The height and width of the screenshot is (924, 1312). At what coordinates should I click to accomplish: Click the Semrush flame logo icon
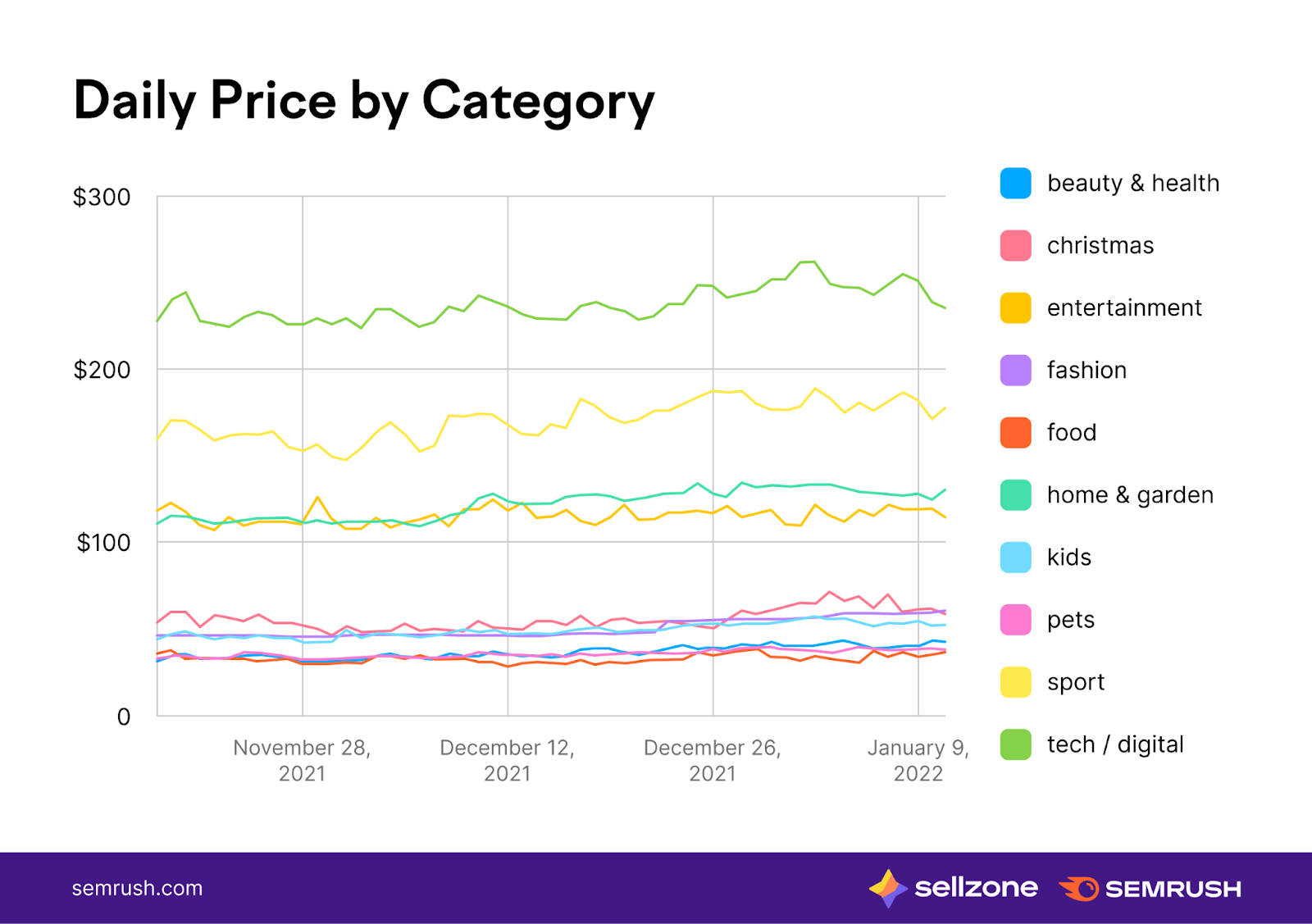point(1079,888)
